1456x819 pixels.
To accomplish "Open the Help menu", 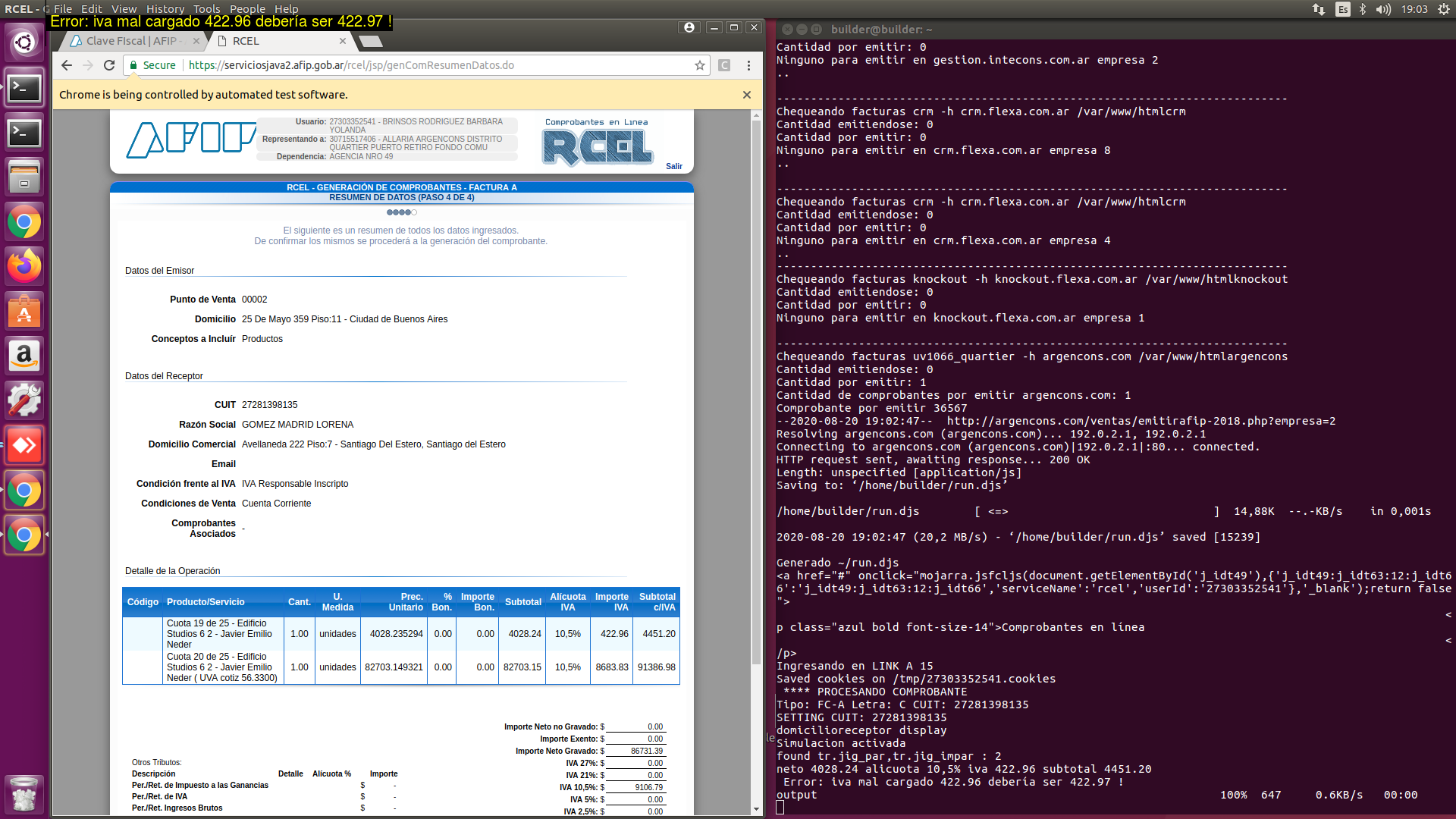I will tap(286, 9).
